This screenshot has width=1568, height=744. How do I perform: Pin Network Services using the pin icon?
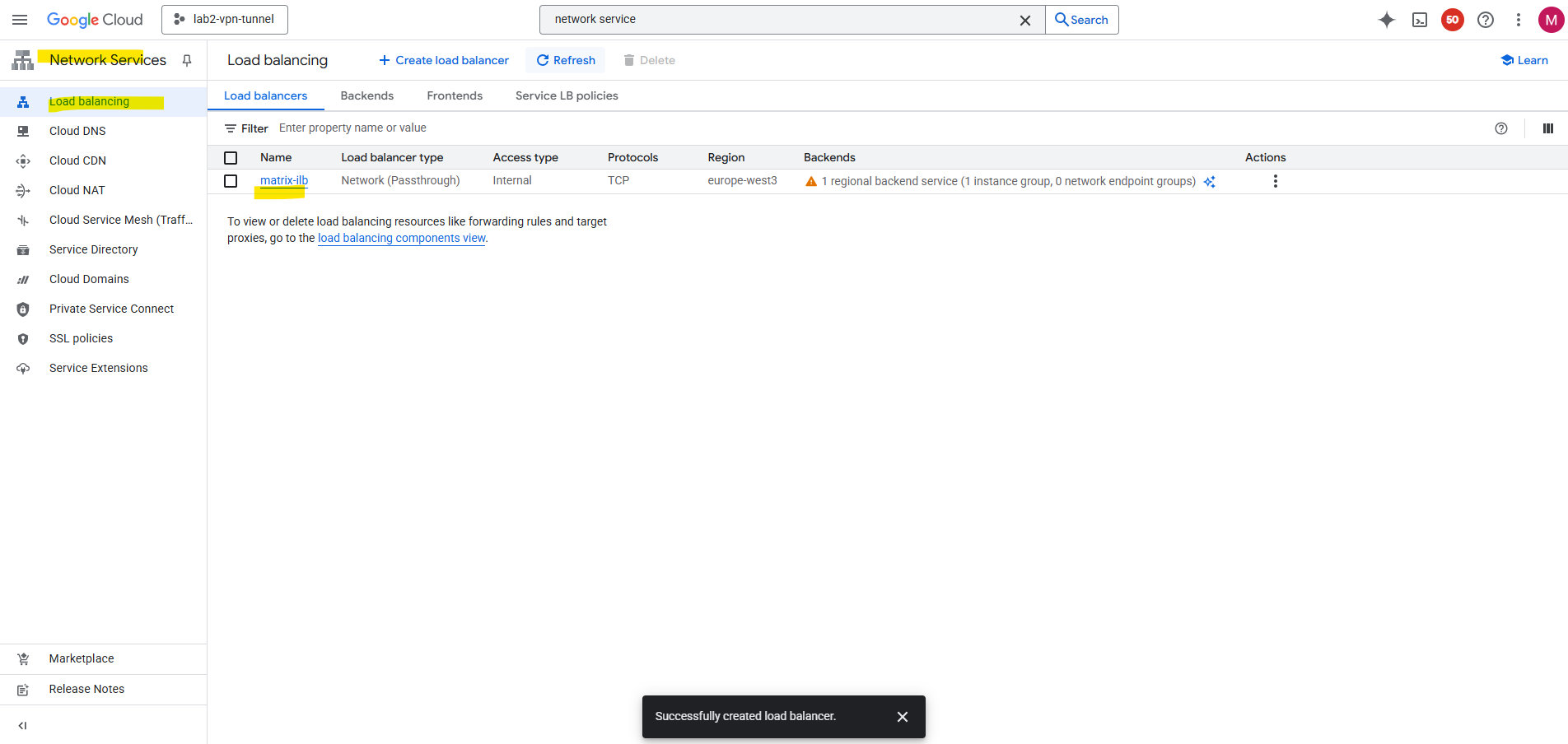(x=187, y=60)
